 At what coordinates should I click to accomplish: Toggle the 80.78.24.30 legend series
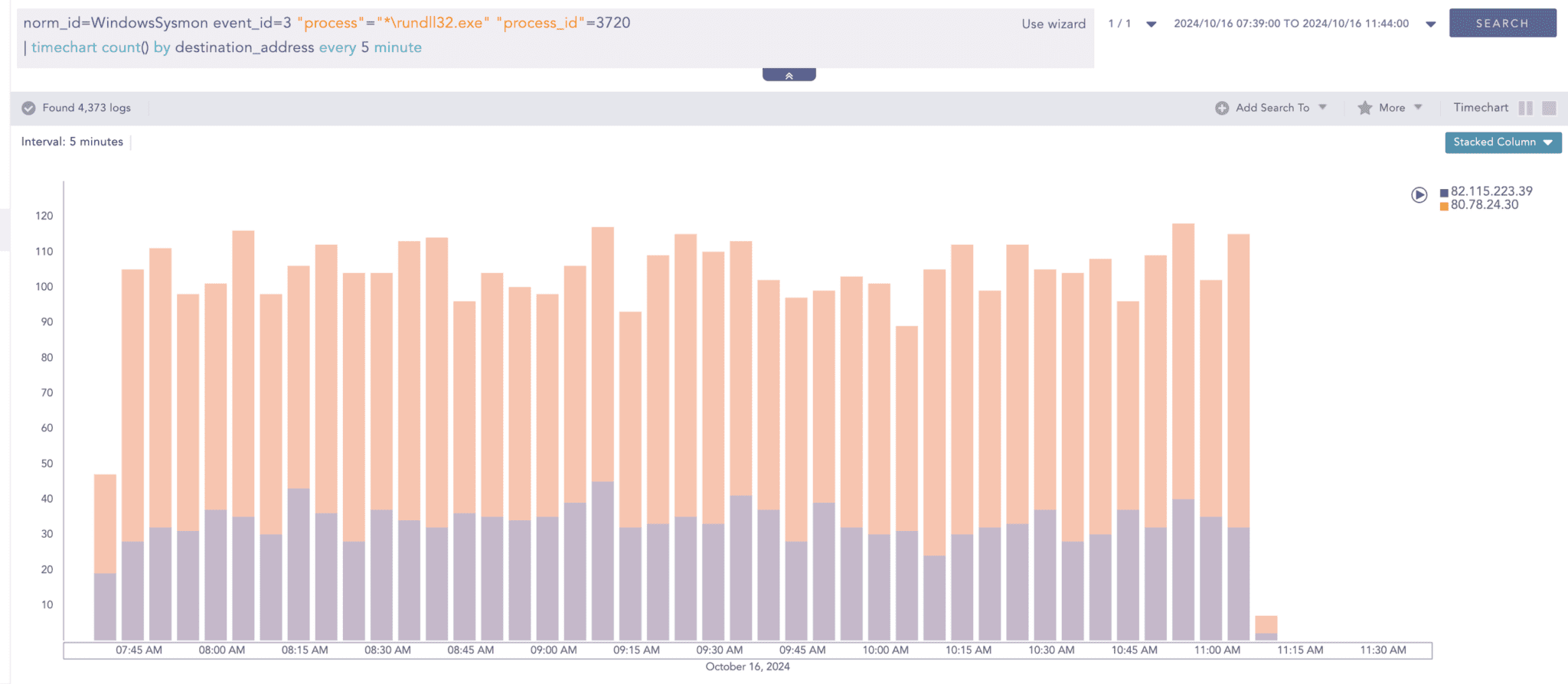tap(1484, 205)
